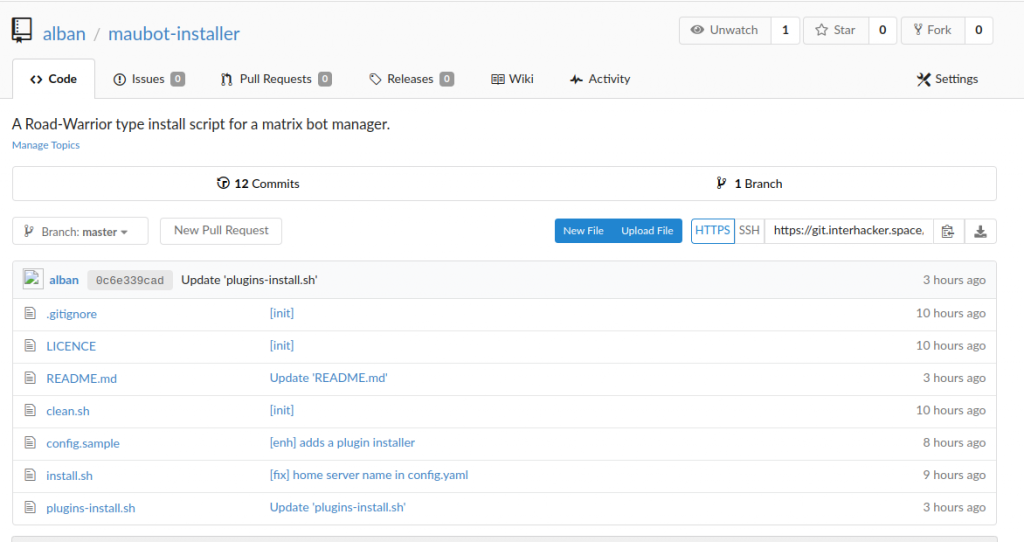Open the Branch: master dropdown
The height and width of the screenshot is (542, 1024).
click(x=80, y=231)
